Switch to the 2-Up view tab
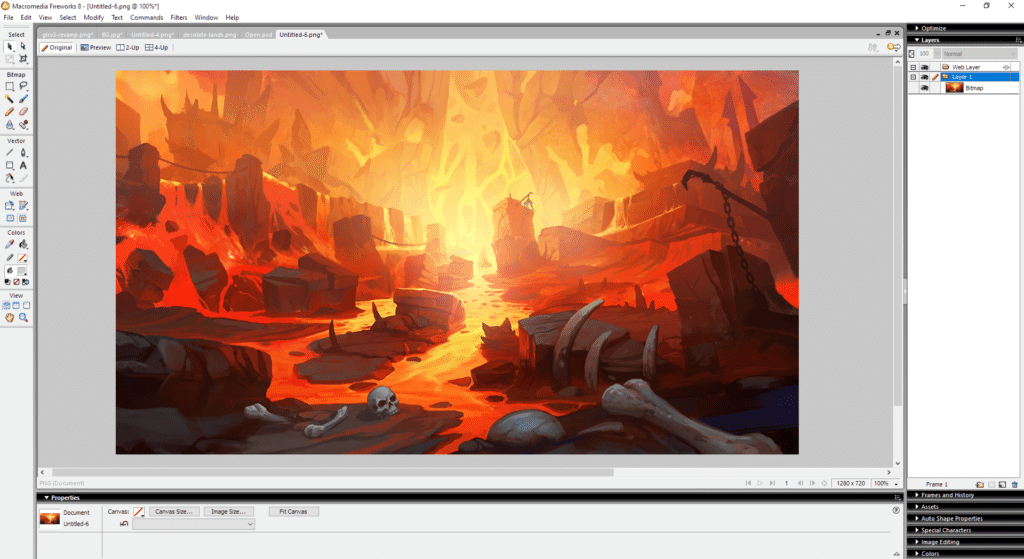Screen dimensions: 1024x559 (x=128, y=48)
